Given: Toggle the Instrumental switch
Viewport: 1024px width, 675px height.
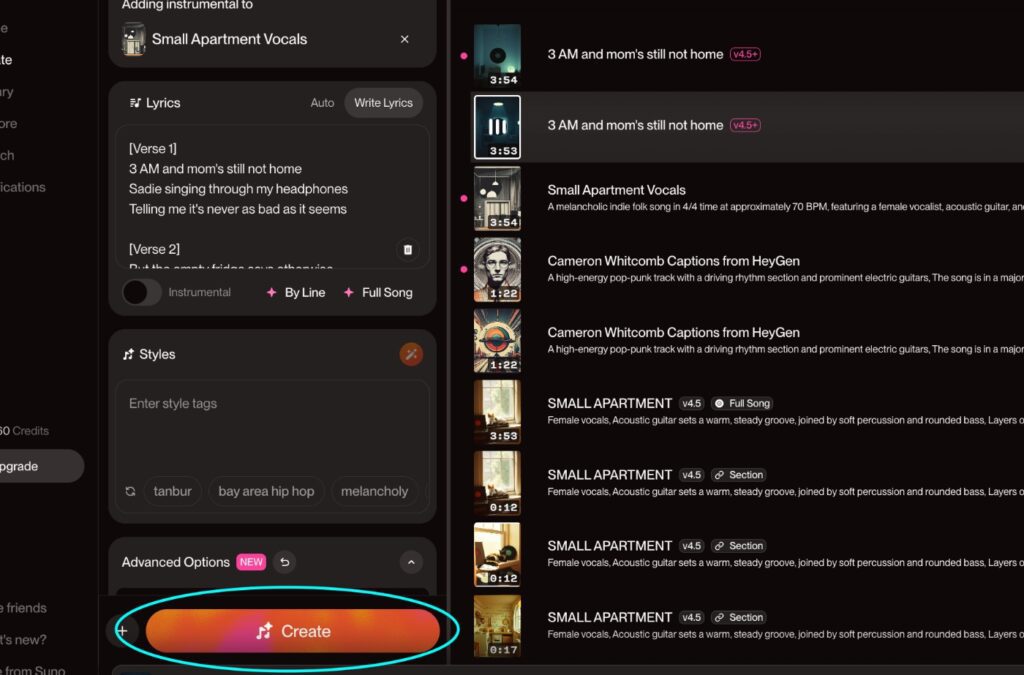Looking at the screenshot, I should coord(142,293).
